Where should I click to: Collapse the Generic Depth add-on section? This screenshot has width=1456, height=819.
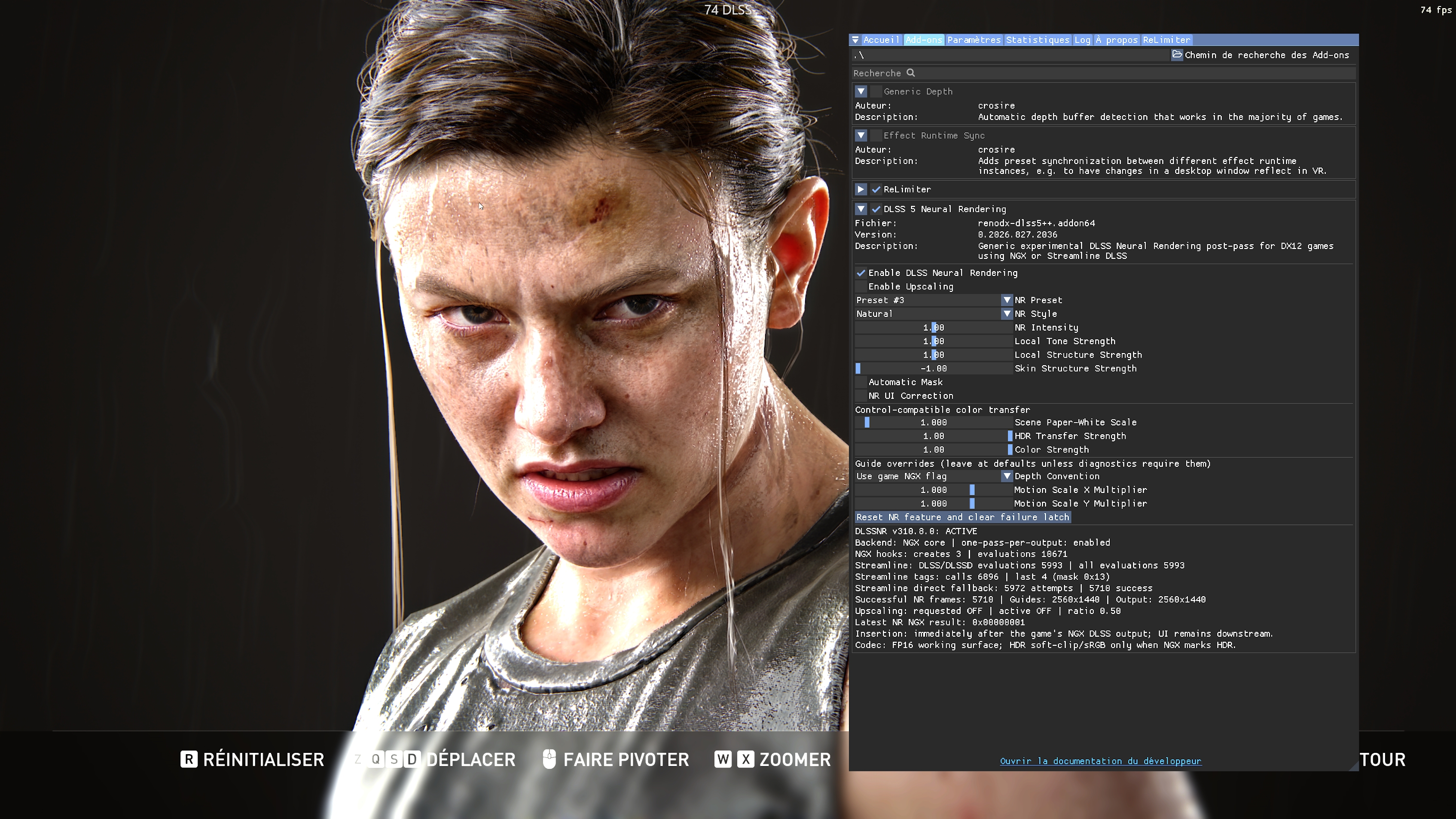tap(861, 91)
